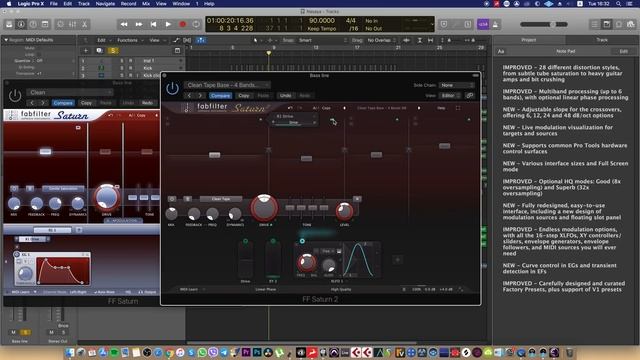Open the Scissors editors icon in control bar

coord(84,24)
